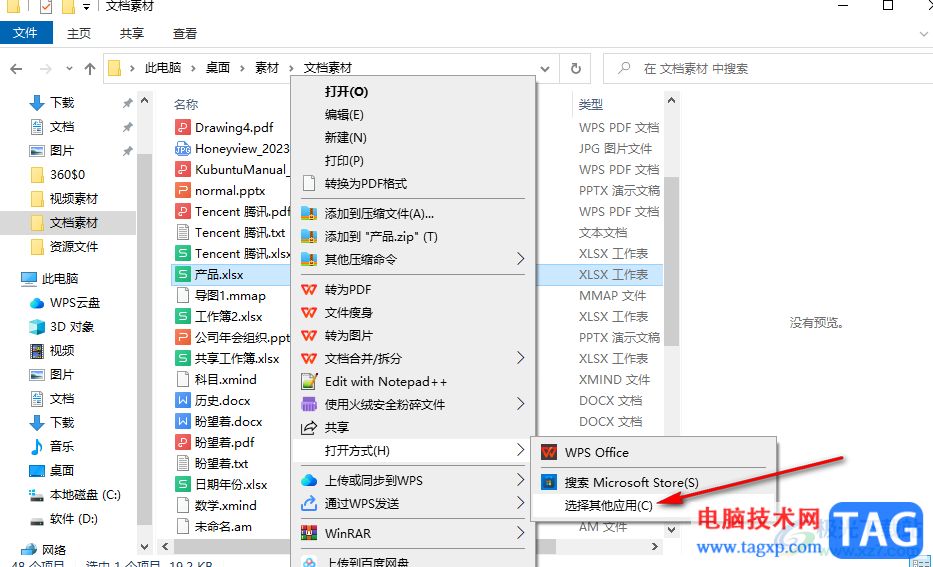933x567 pixels.
Task: Click the cloud icon beside 上传或同步到WPS
Action: 309,480
